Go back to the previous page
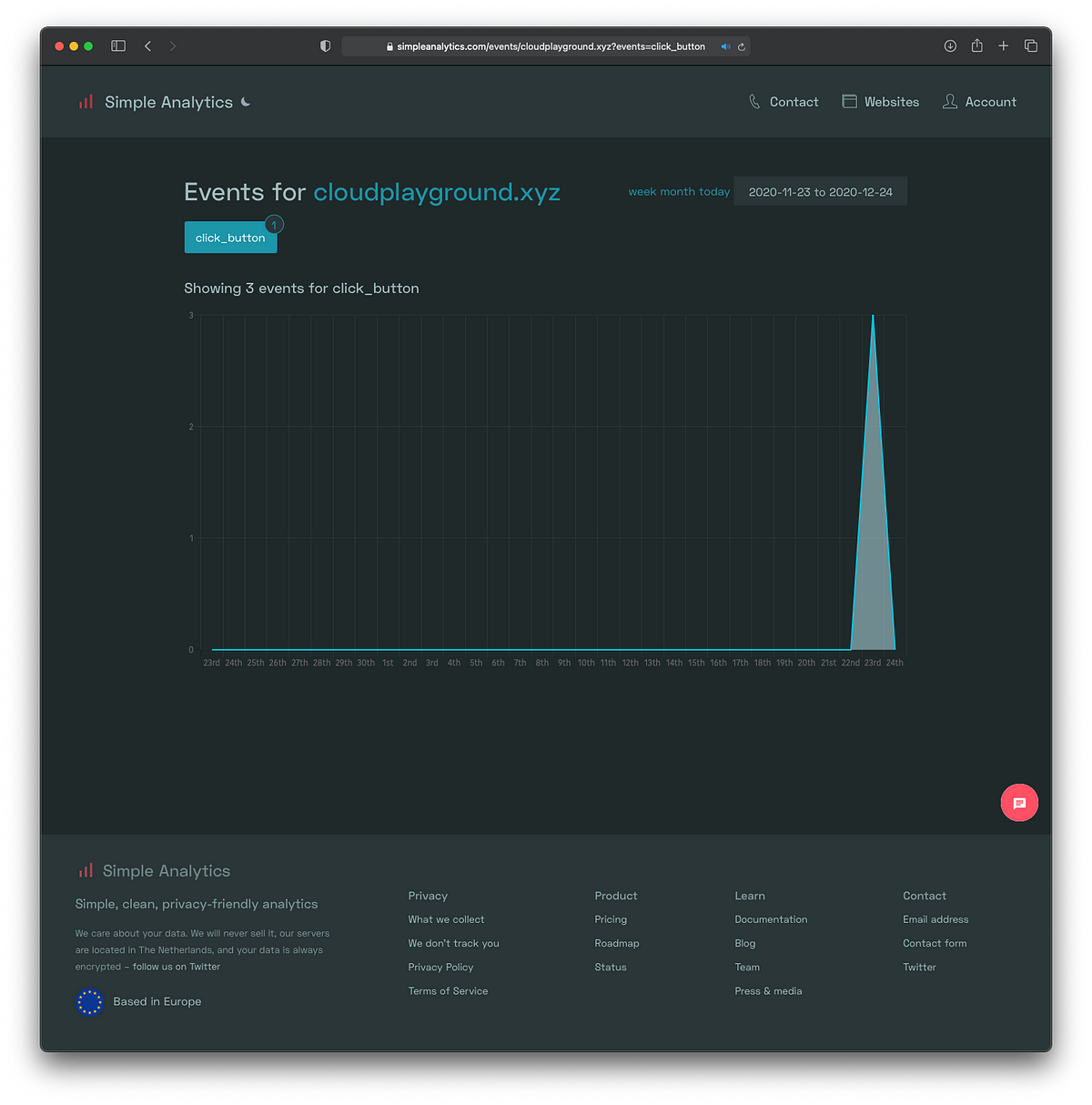 (x=147, y=46)
